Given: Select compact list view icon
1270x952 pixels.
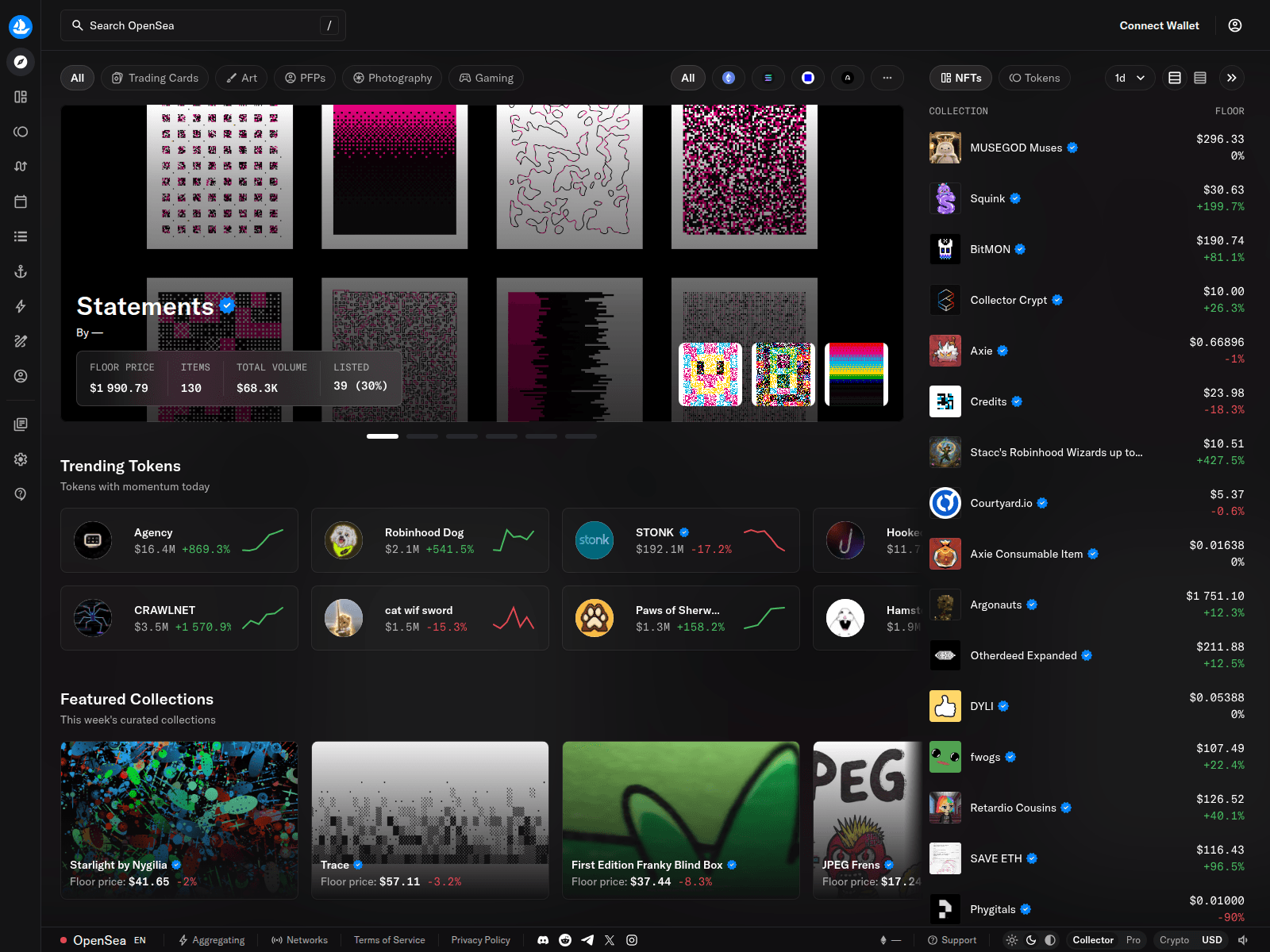Looking at the screenshot, I should (x=1200, y=78).
